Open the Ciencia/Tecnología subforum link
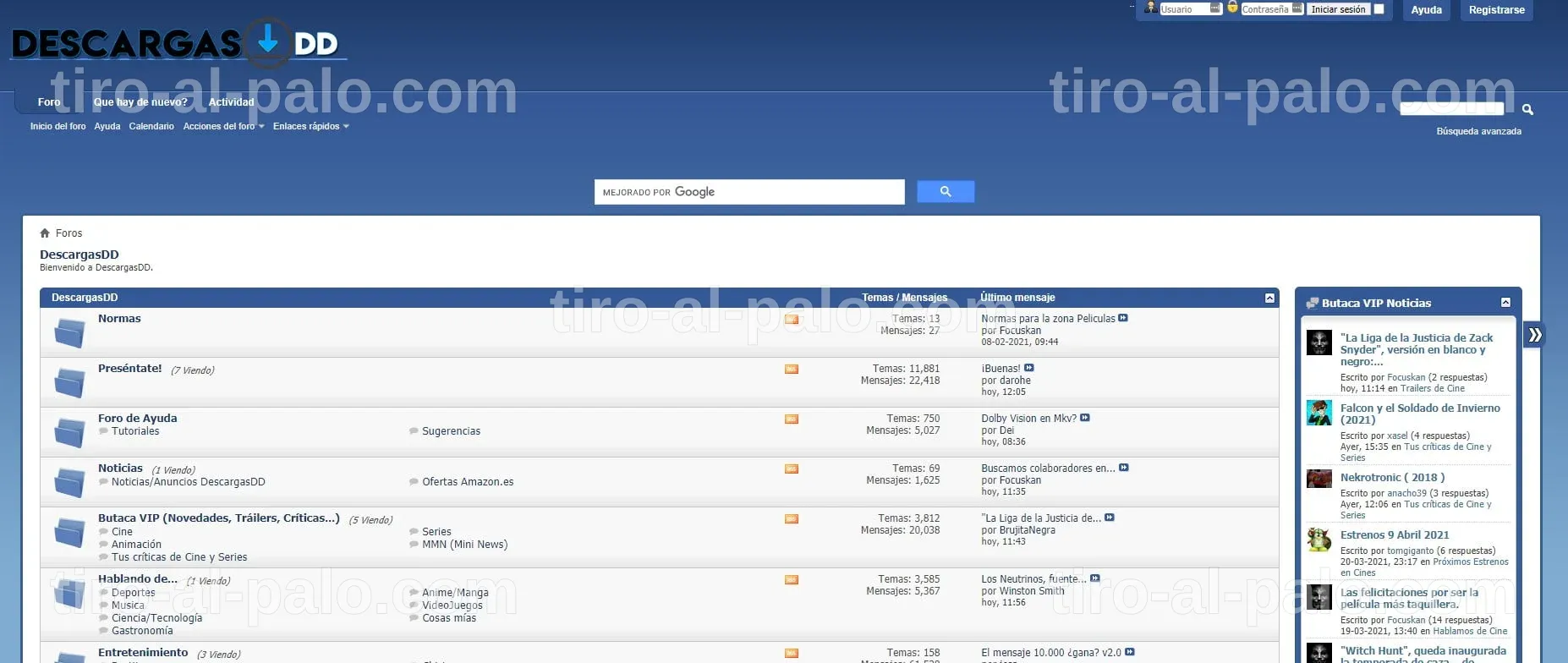Viewport: 1568px width, 663px height. 156,618
